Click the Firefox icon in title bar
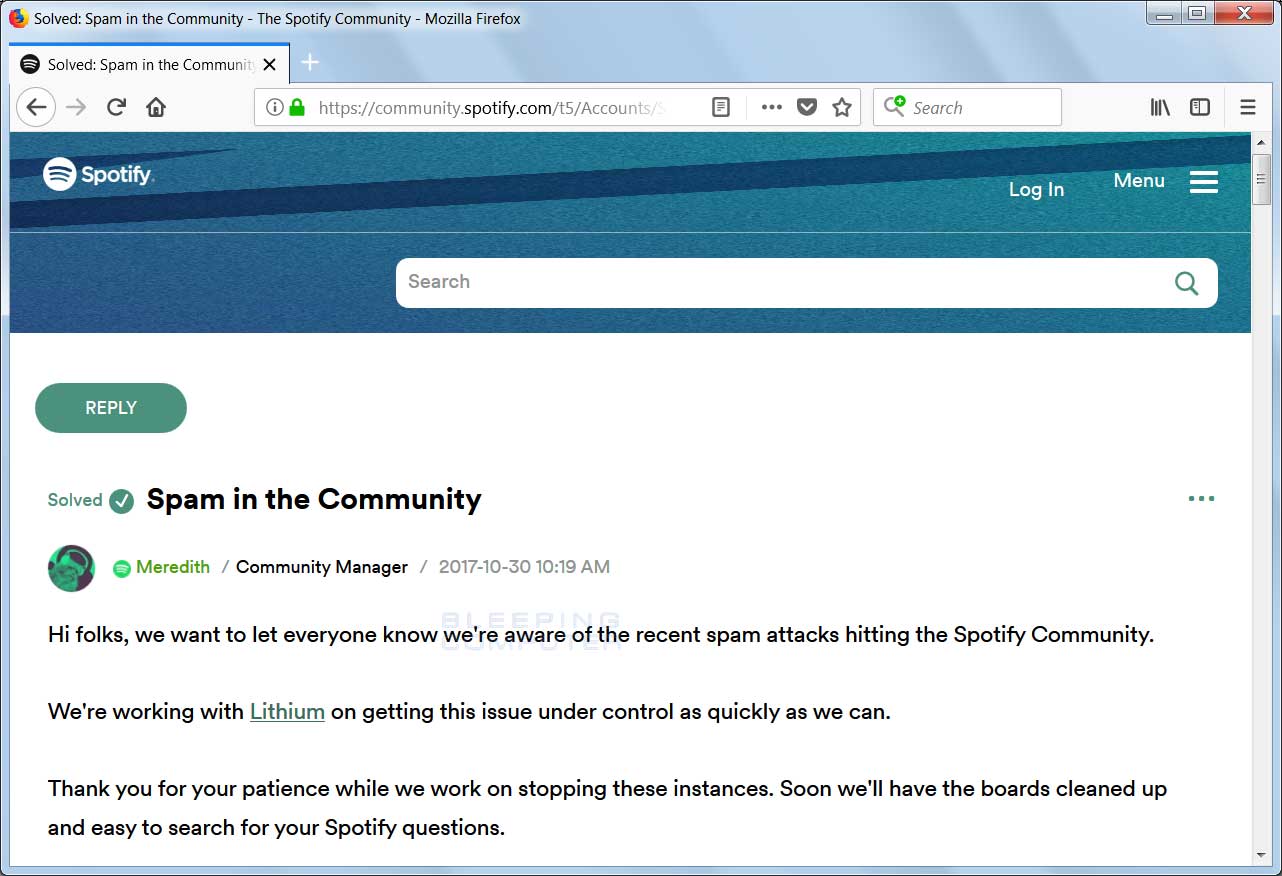Screen dimensions: 1282x876 click(19, 18)
